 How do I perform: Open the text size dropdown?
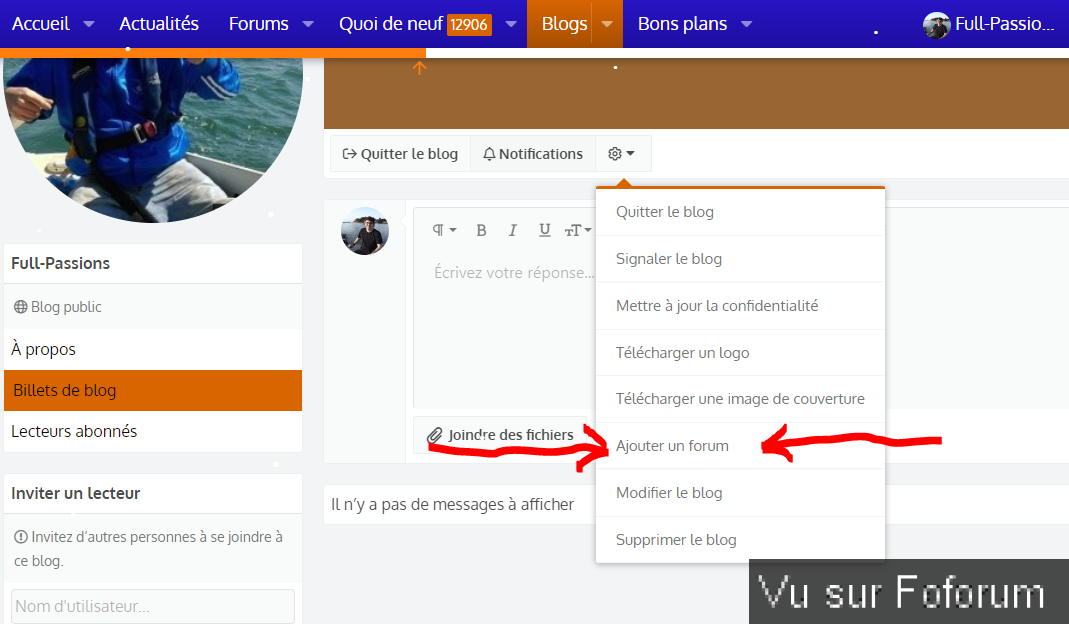tap(577, 230)
